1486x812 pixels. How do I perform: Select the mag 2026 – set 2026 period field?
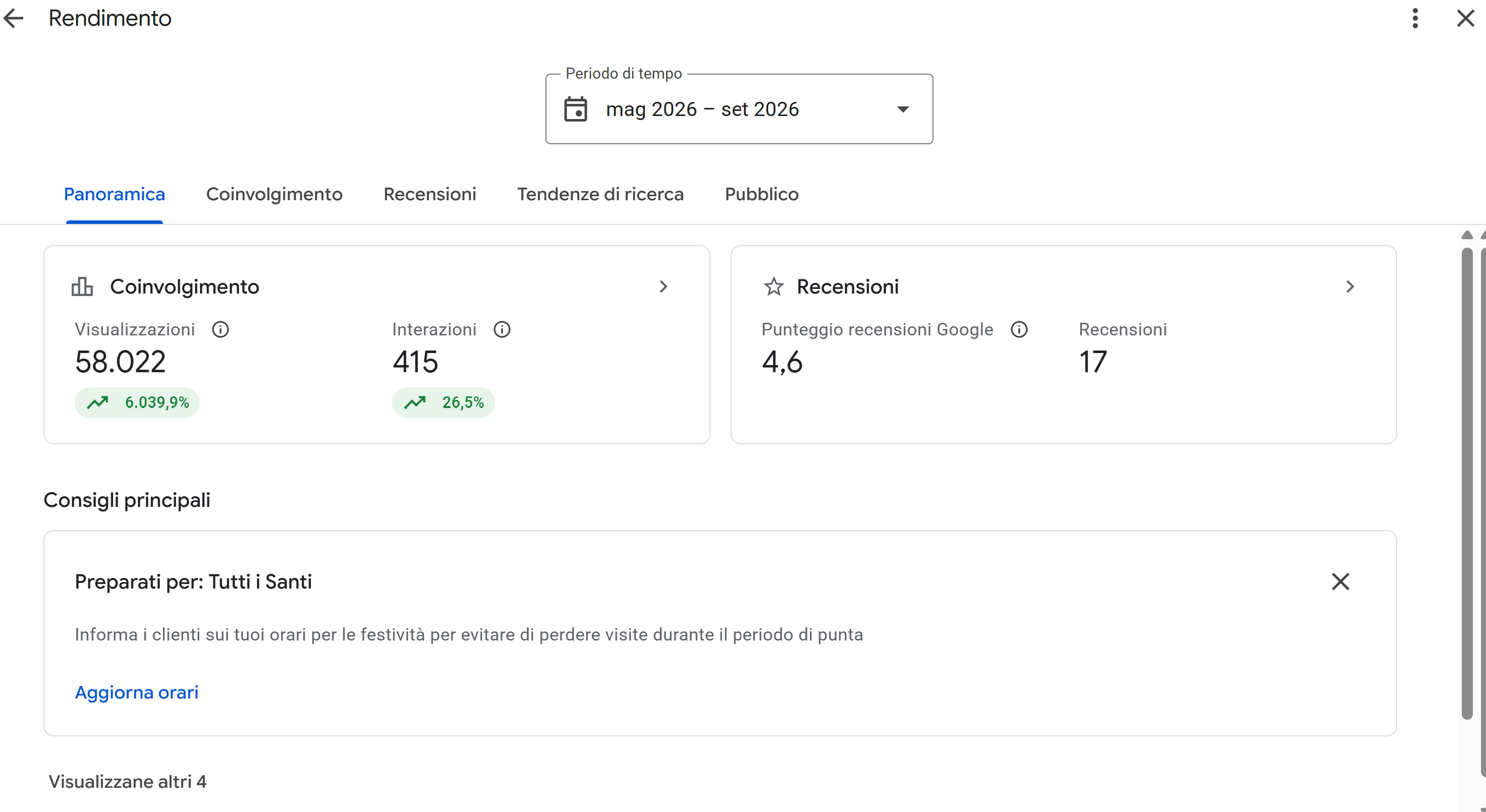click(739, 109)
